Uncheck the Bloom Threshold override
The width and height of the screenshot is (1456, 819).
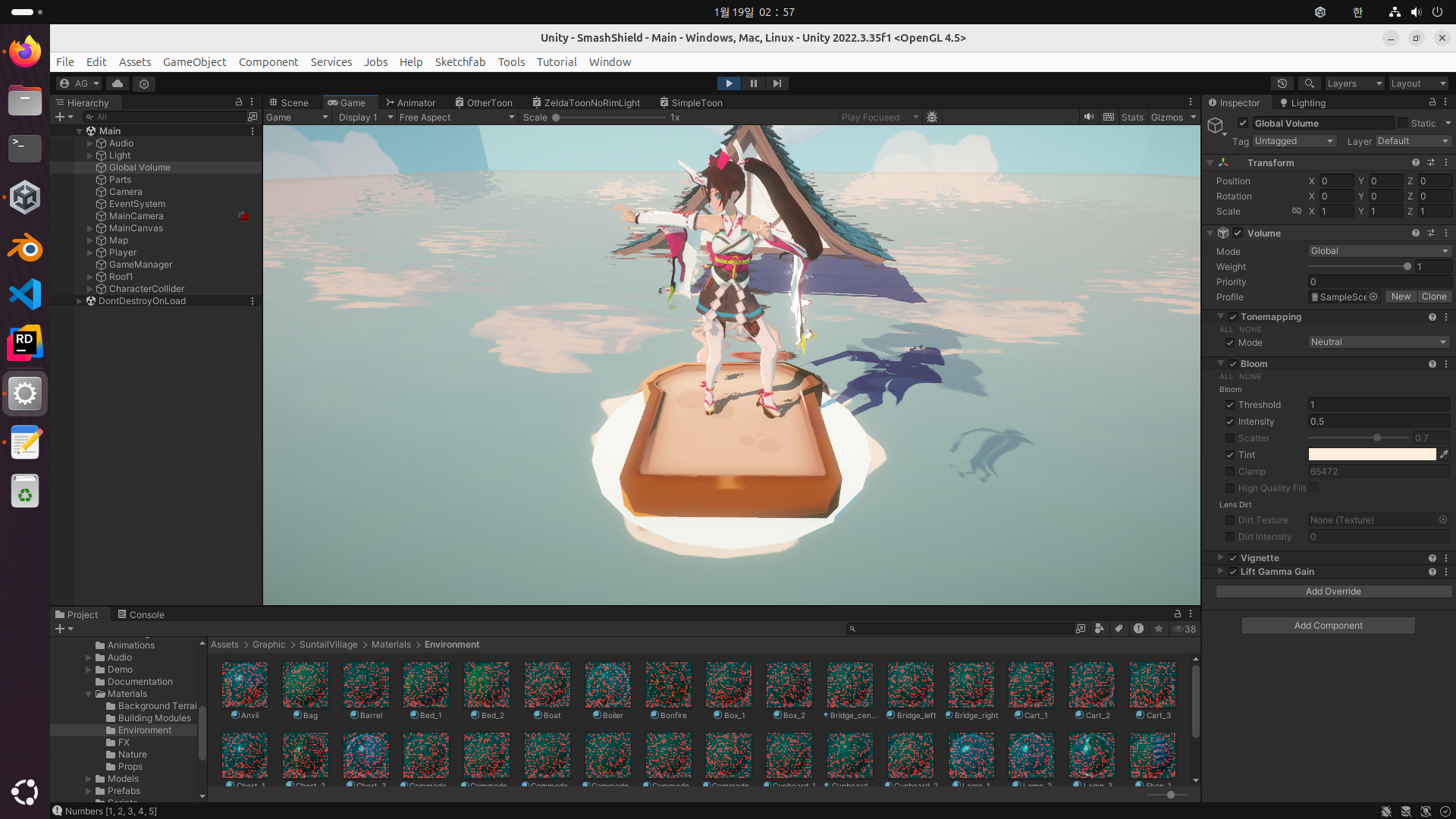tap(1230, 405)
